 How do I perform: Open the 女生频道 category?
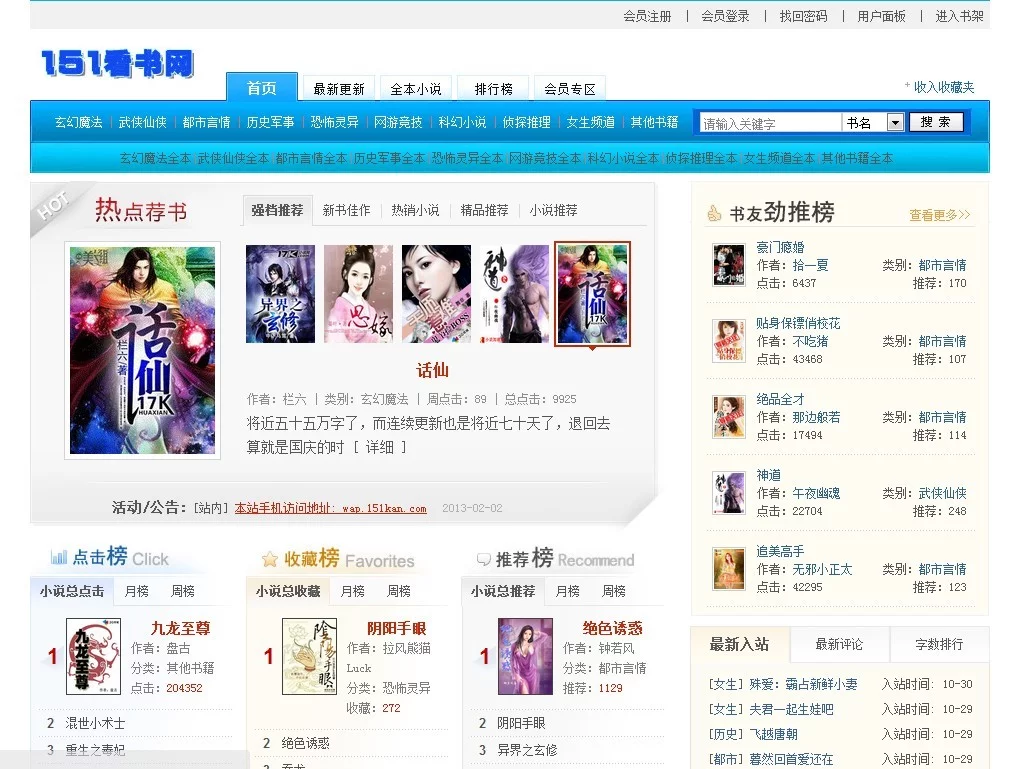click(x=590, y=122)
